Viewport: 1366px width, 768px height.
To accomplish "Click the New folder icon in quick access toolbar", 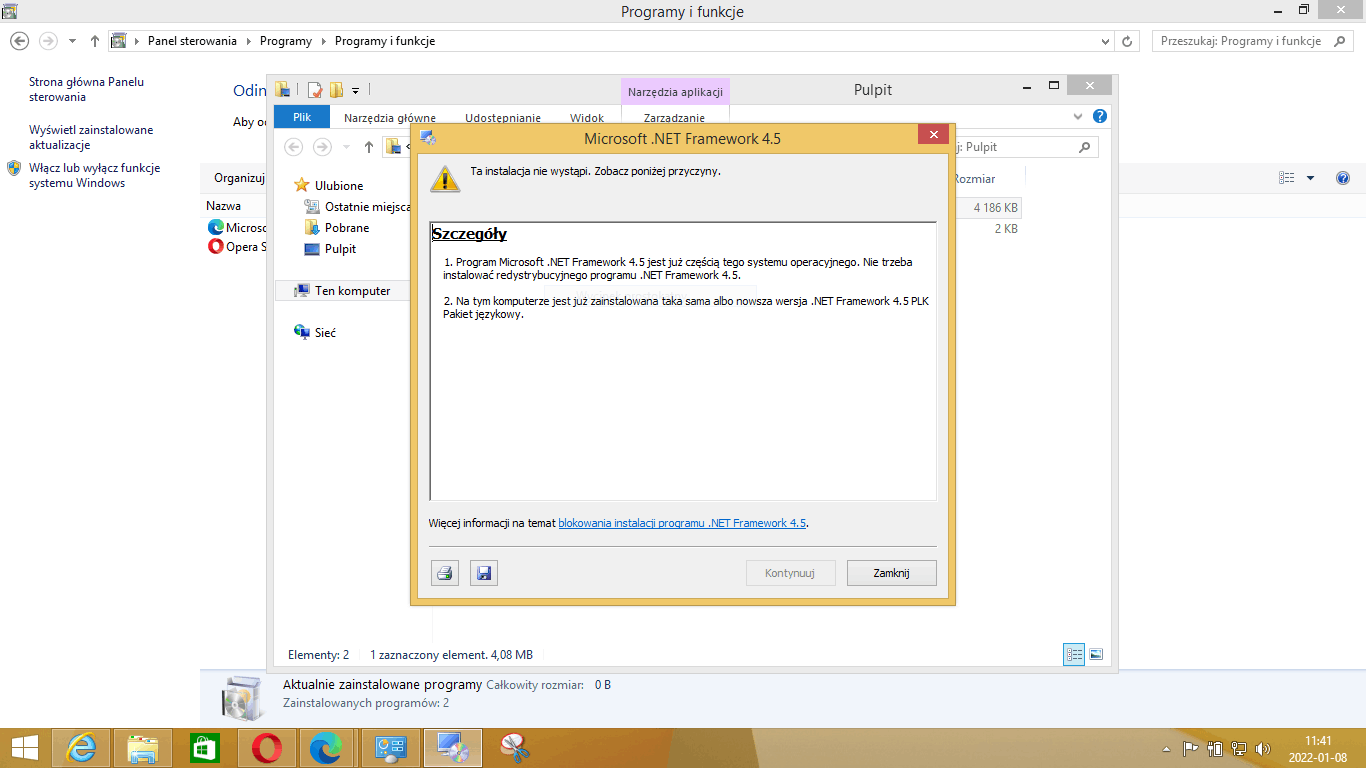I will point(336,90).
